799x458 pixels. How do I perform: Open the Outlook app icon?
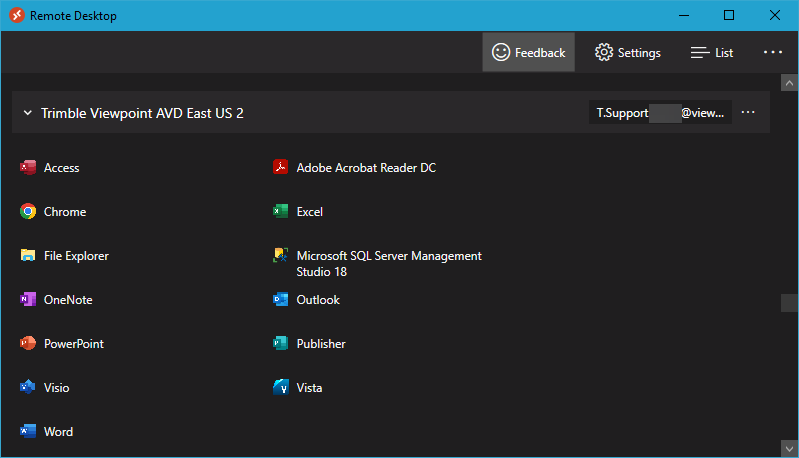point(280,300)
